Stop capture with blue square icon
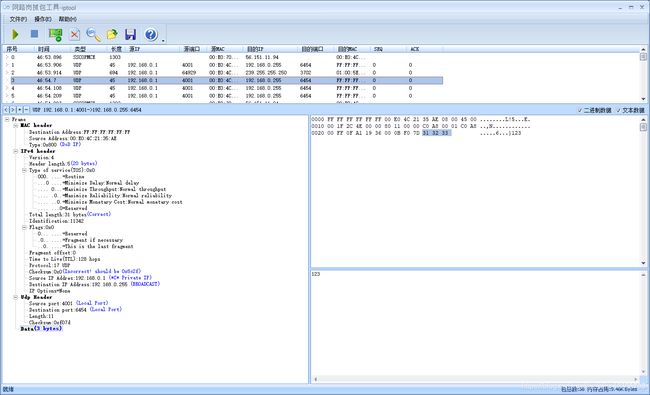 34,34
